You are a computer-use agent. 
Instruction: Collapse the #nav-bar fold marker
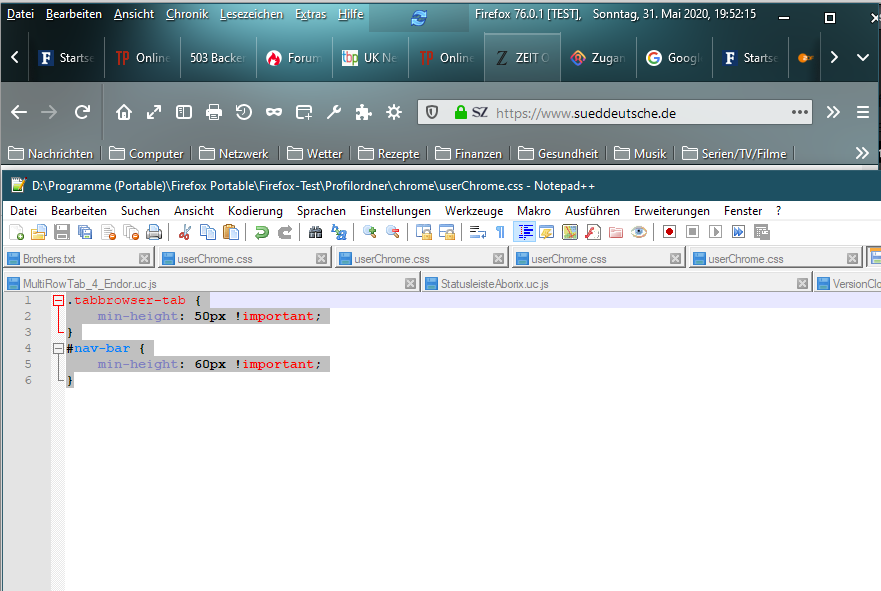click(58, 348)
